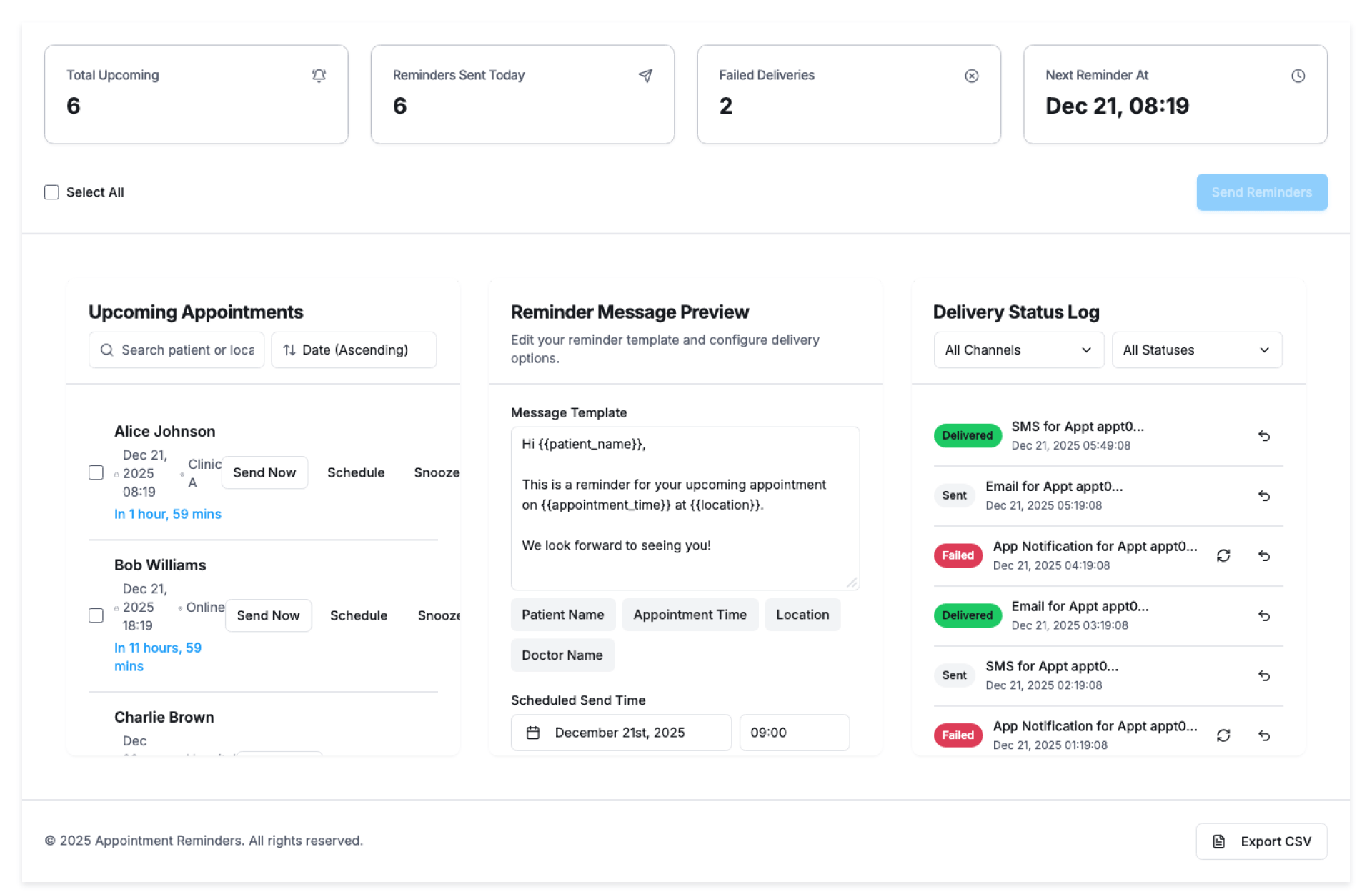
Task: Change Date (Ascending) sort order
Action: click(x=354, y=350)
